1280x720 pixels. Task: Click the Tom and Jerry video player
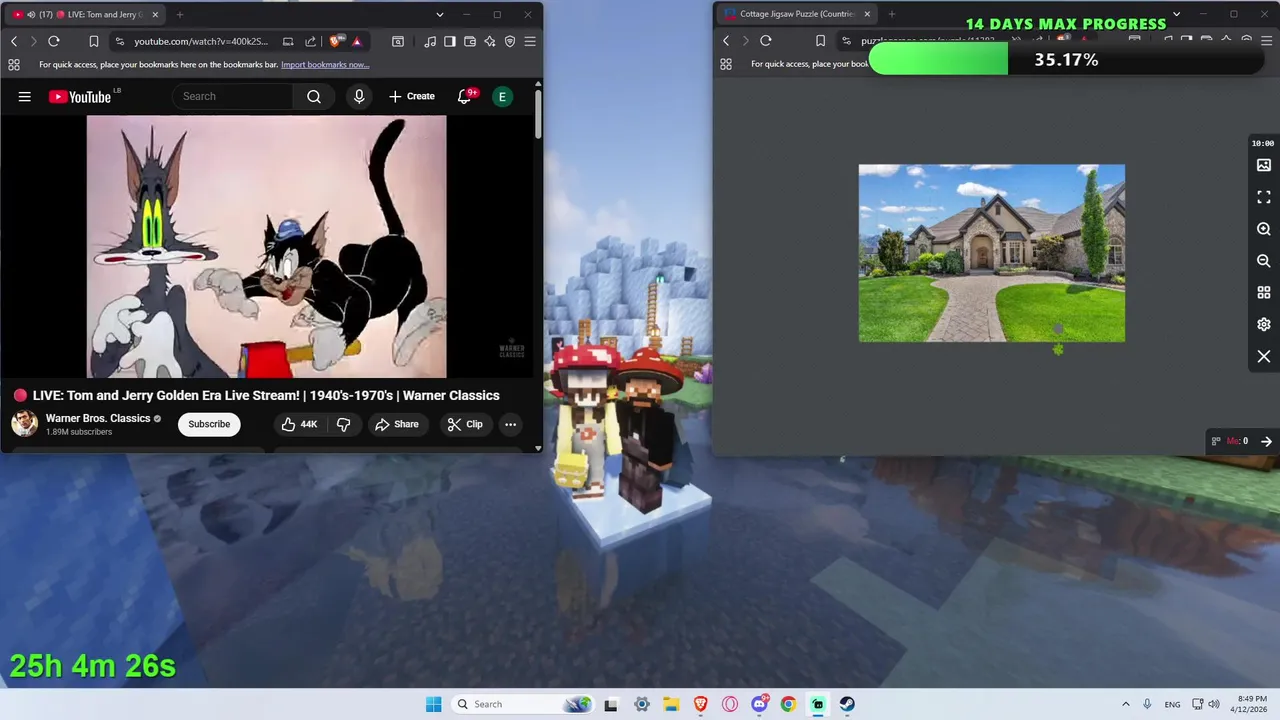[x=266, y=246]
